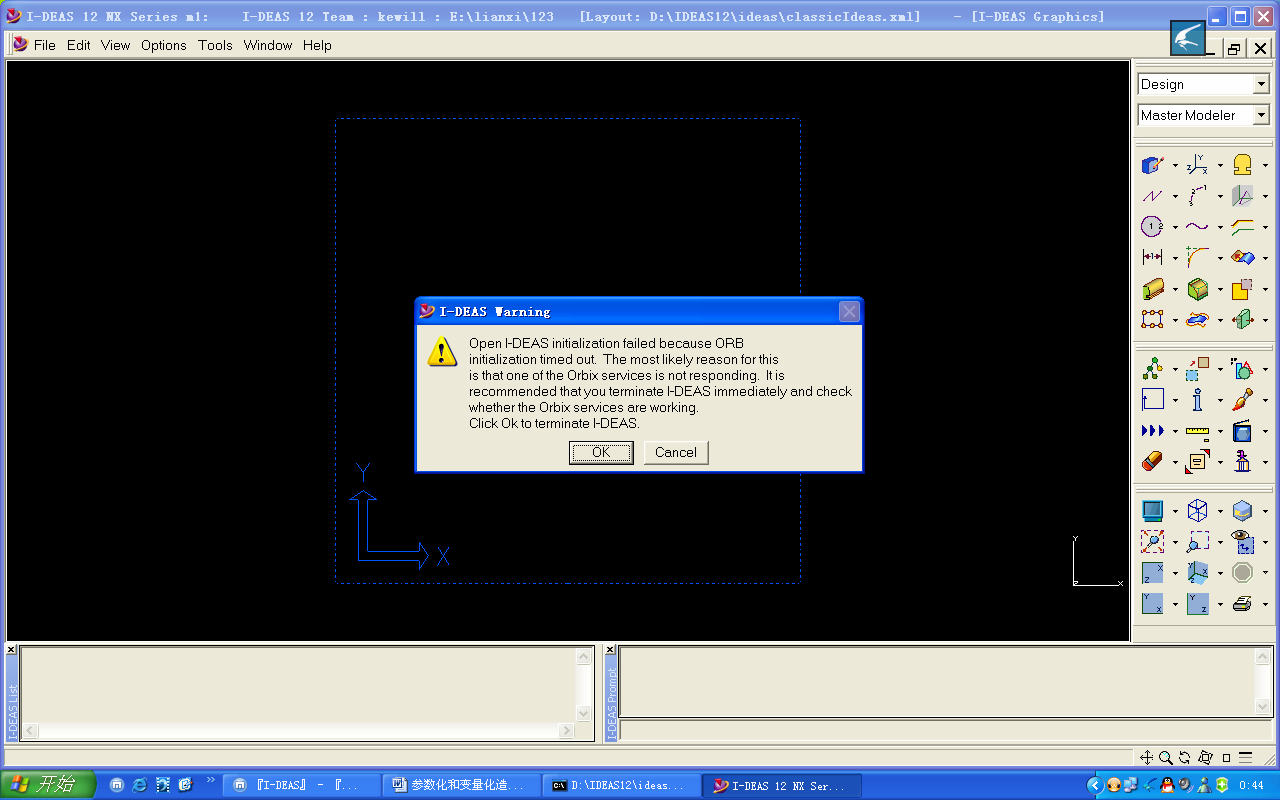Close the I-DEAS Prompt panel
This screenshot has width=1280, height=800.
[611, 650]
